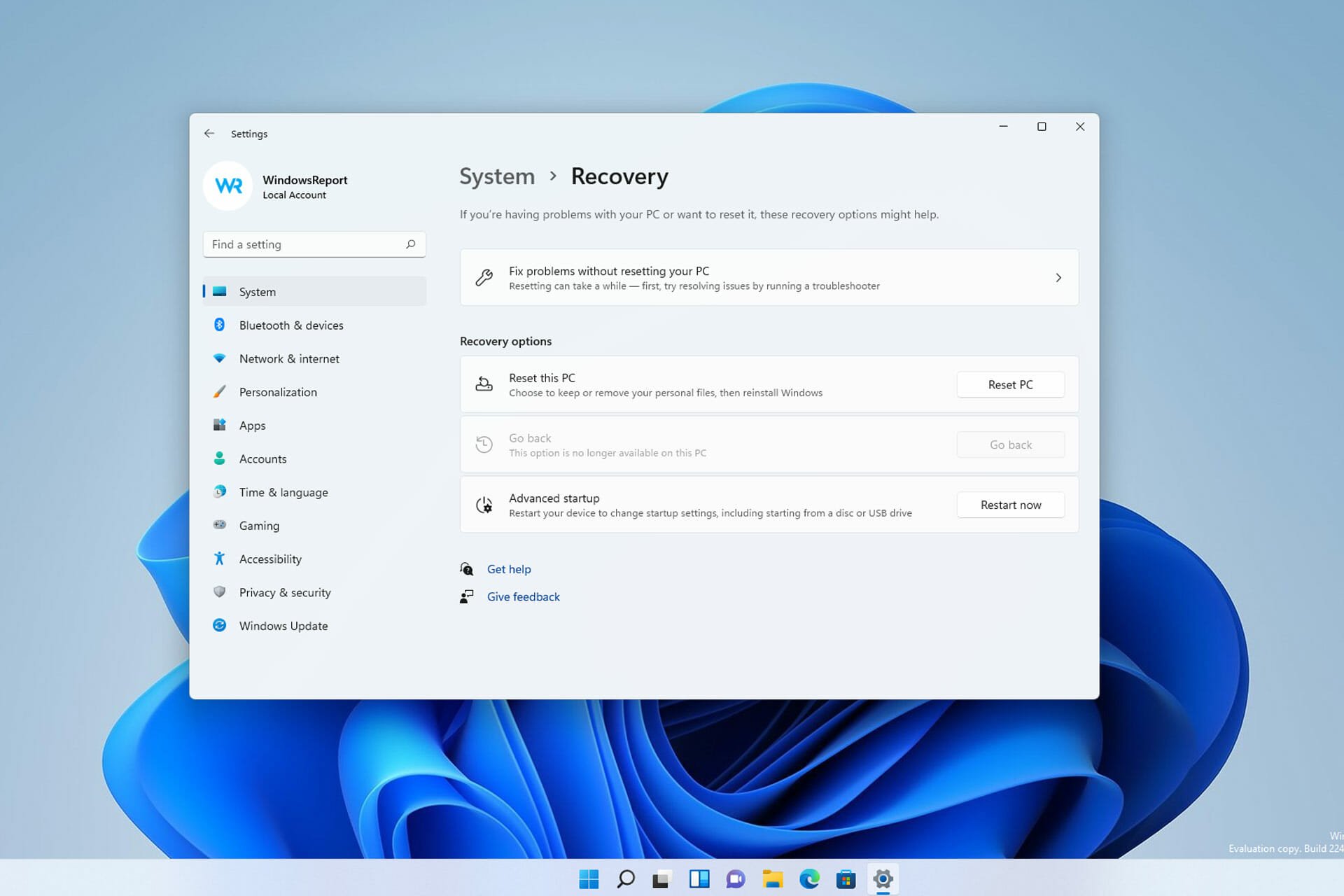This screenshot has width=1344, height=896.
Task: Open Privacy & security settings
Action: coord(314,592)
